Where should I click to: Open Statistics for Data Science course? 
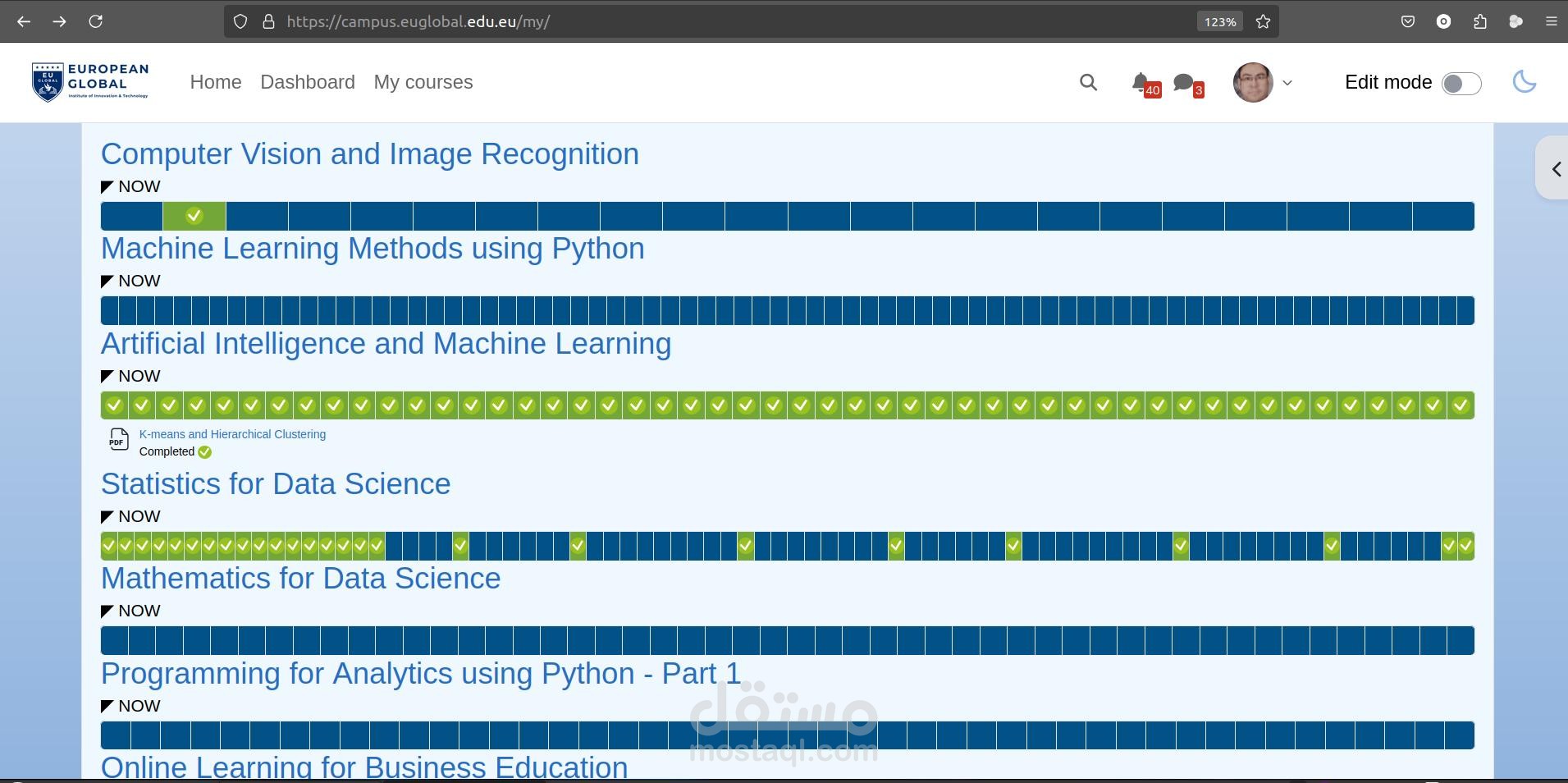[276, 484]
